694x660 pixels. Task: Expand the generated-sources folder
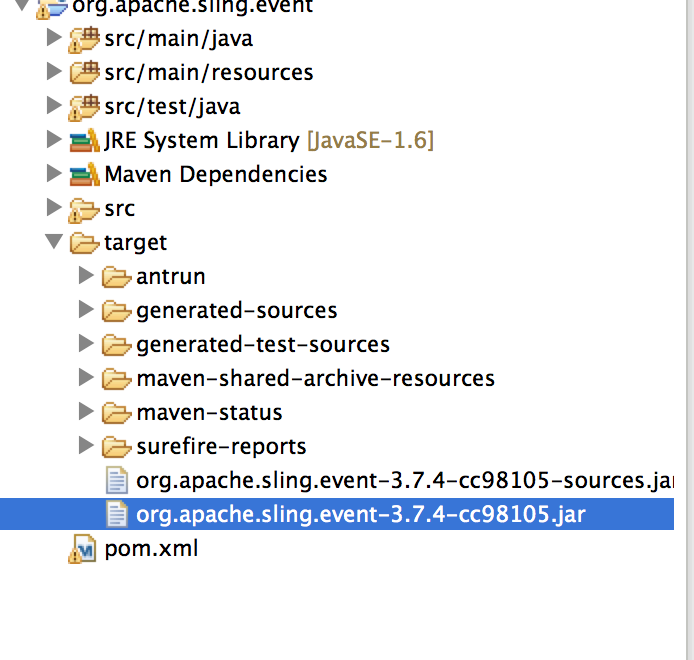click(86, 310)
